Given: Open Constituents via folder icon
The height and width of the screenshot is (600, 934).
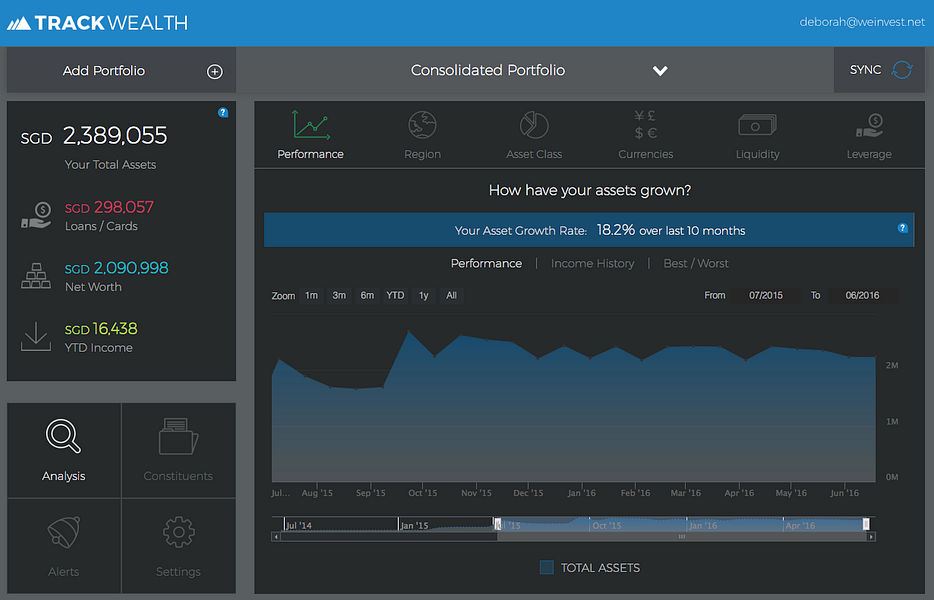Looking at the screenshot, I should pos(178,437).
